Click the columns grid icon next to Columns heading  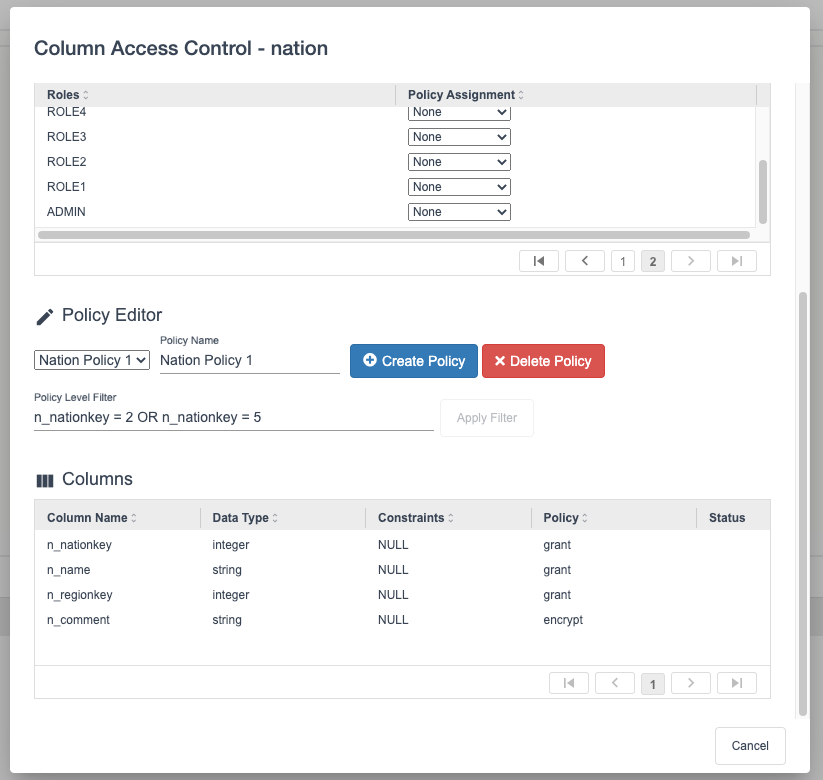pyautogui.click(x=45, y=479)
